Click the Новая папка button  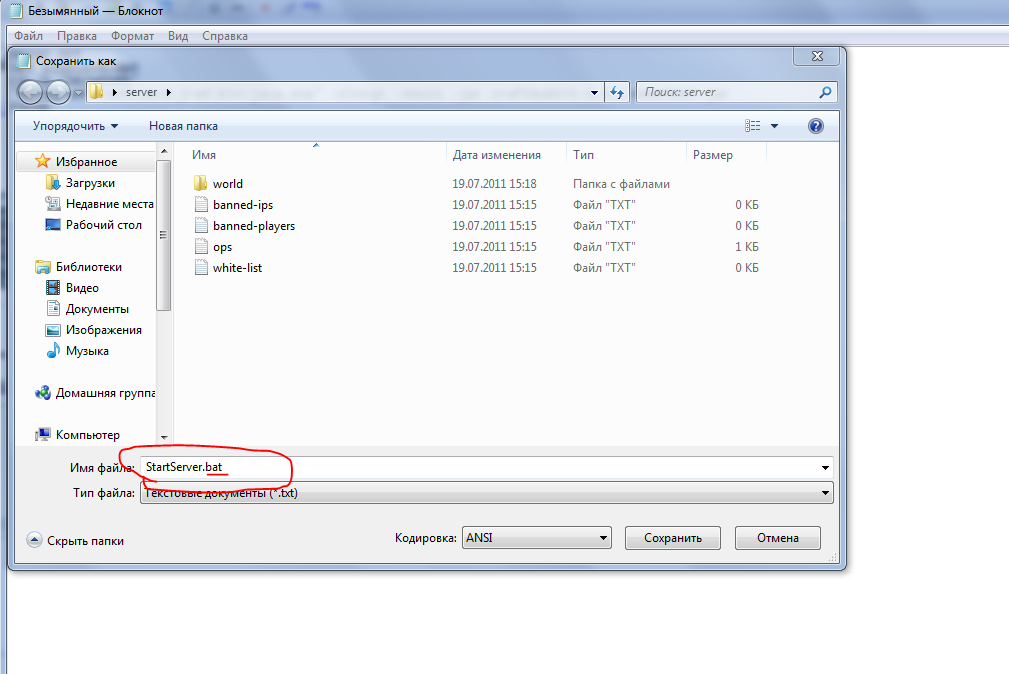(x=183, y=126)
